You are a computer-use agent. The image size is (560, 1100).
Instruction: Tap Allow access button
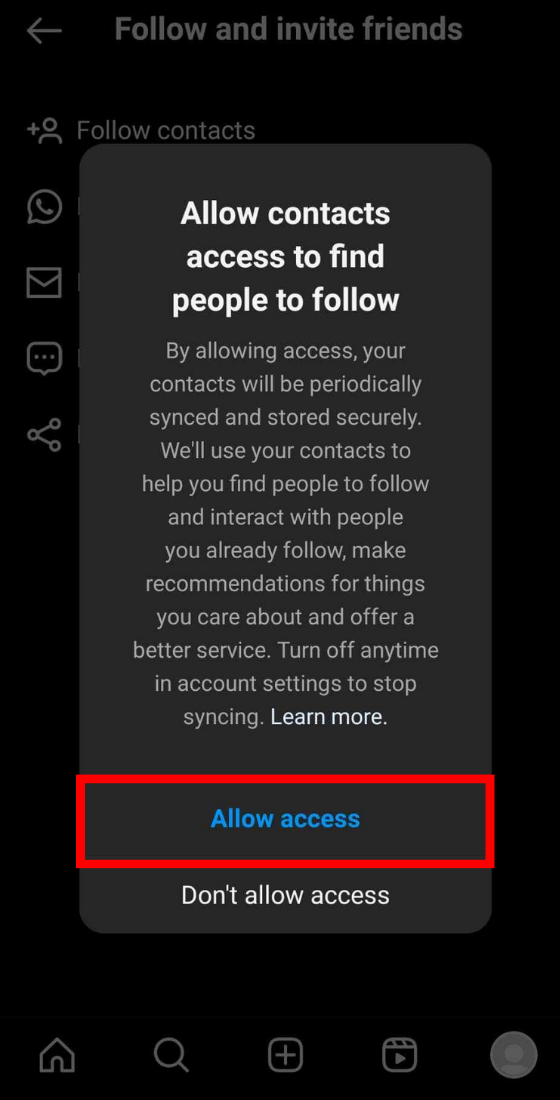coord(285,819)
